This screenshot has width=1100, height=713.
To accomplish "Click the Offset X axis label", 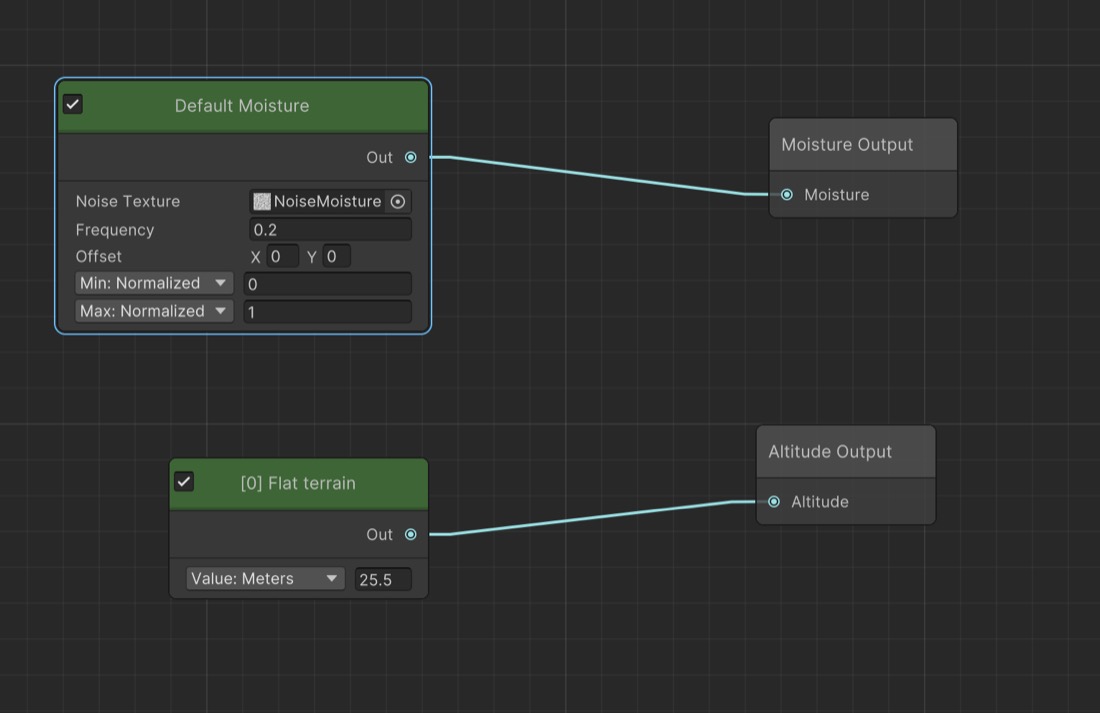I will [x=255, y=257].
